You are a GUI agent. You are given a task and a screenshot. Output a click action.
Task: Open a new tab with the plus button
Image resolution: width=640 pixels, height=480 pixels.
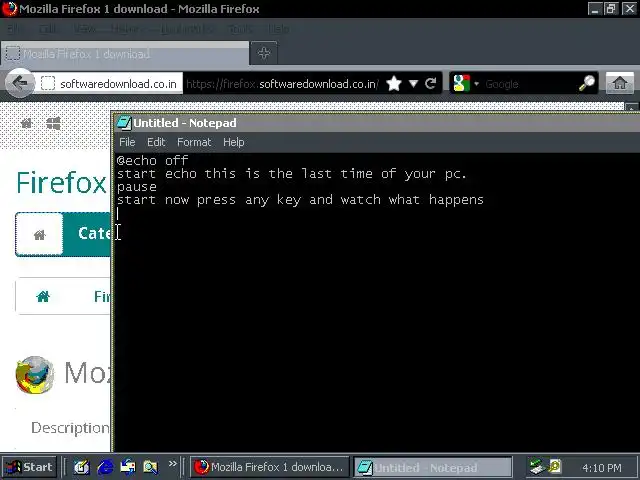[264, 53]
